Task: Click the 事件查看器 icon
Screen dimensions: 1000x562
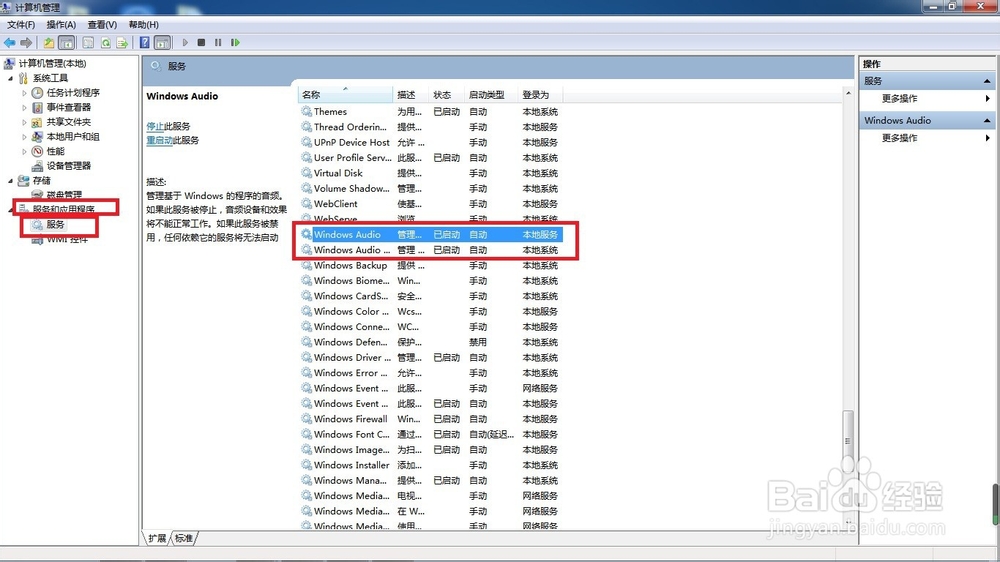Action: pyautogui.click(x=38, y=108)
